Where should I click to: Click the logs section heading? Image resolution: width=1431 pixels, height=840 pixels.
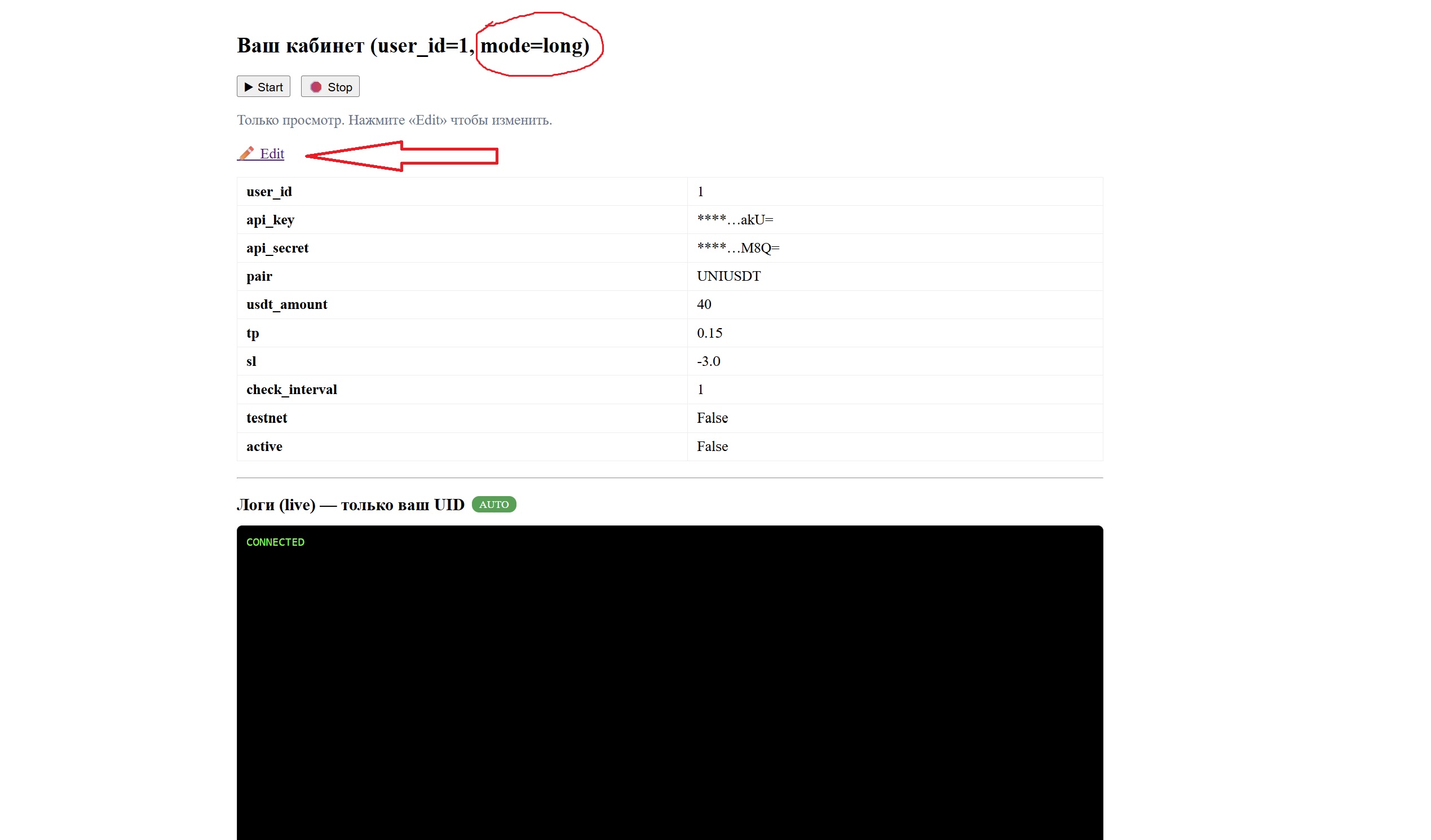pyautogui.click(x=350, y=505)
